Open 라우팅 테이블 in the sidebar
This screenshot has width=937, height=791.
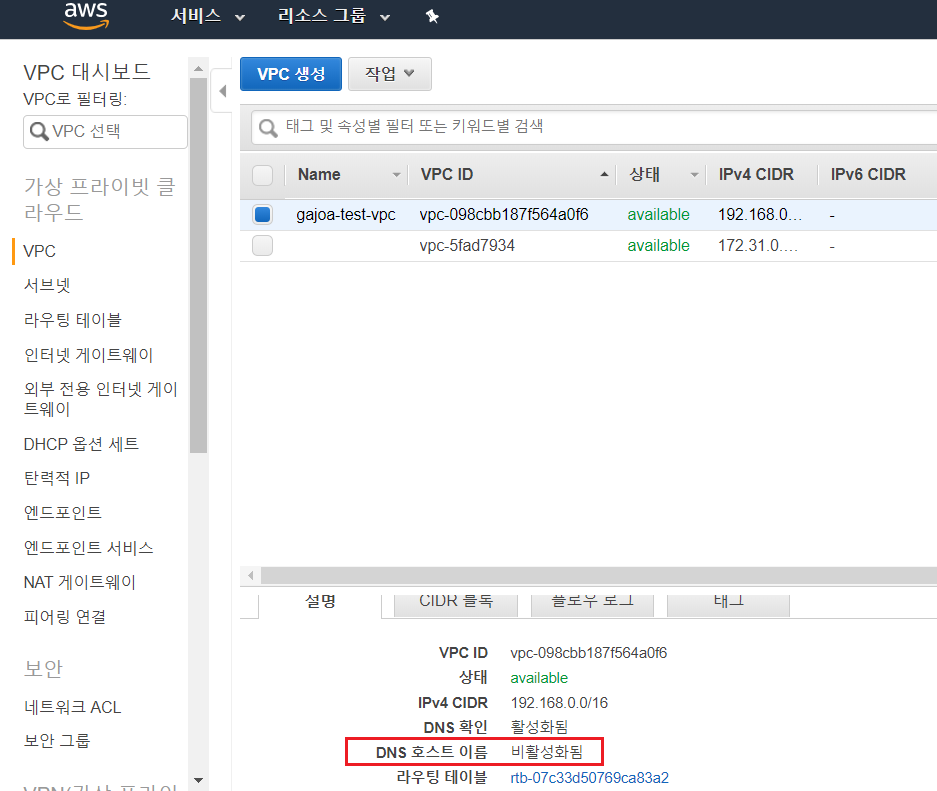tap(72, 320)
